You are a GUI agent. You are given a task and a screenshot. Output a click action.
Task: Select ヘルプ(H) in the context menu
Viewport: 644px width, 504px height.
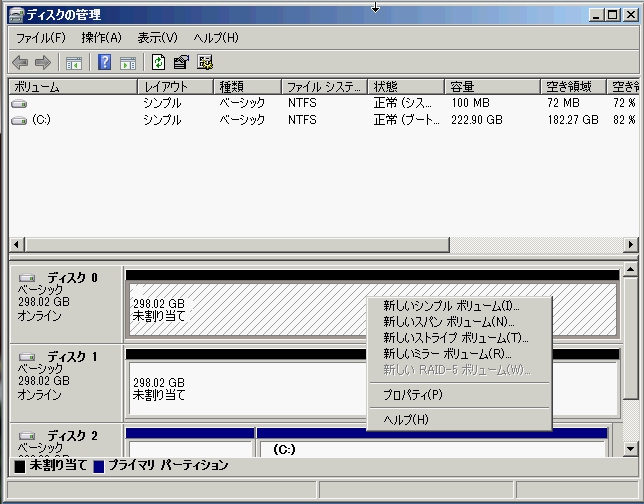[x=459, y=419]
